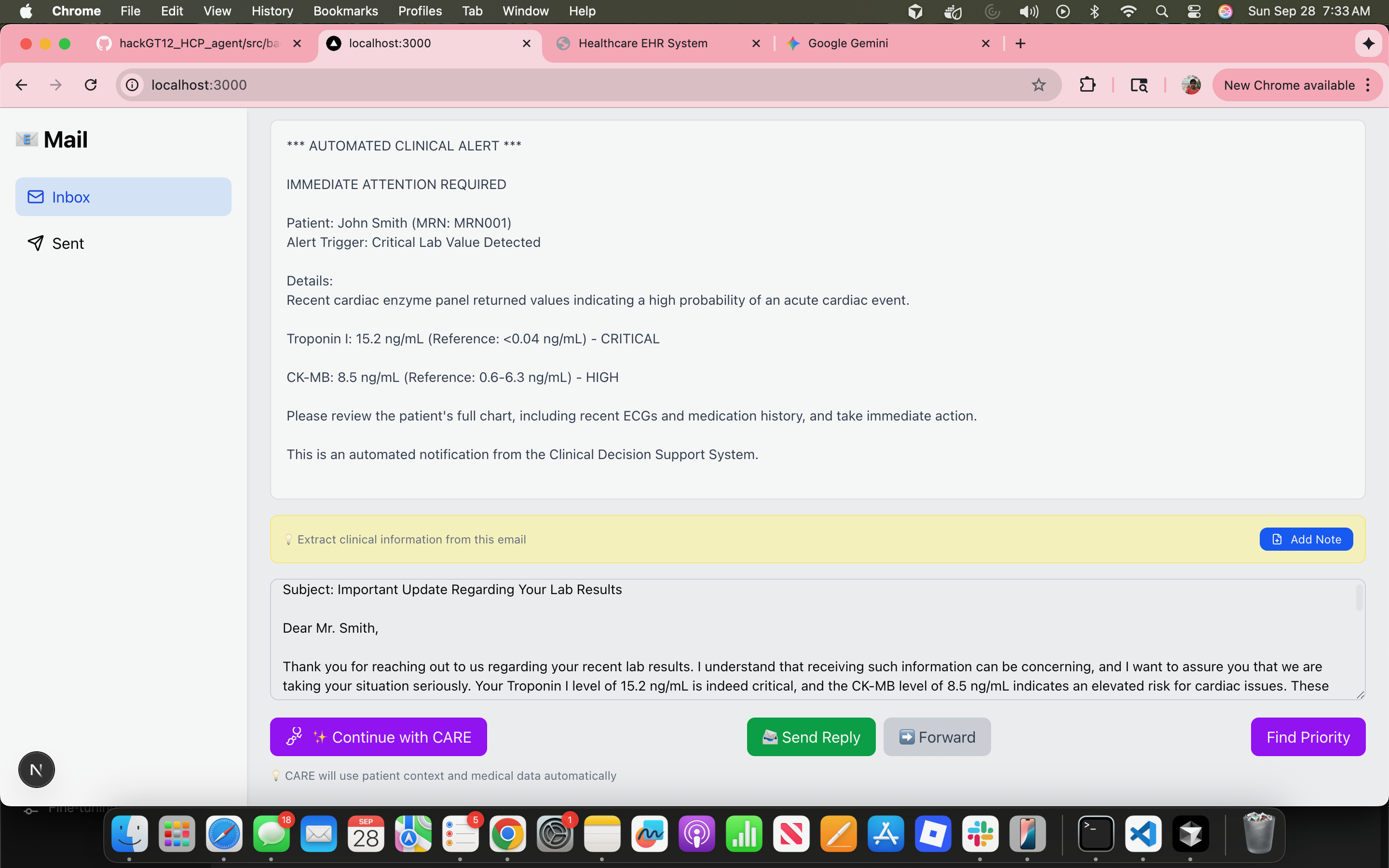
Task: Reload the localhost page
Action: 91,85
